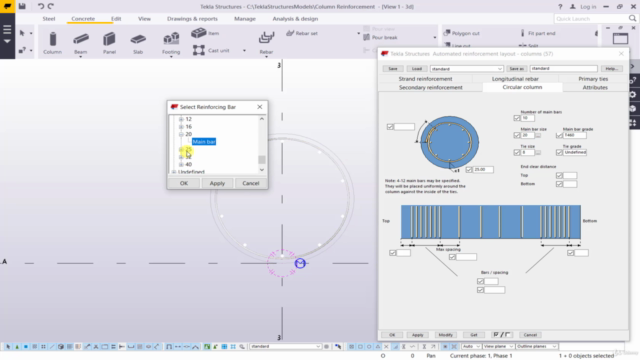This screenshot has height=360, width=640.
Task: Open the hamburger file menu icon
Action: (x=7, y=29)
